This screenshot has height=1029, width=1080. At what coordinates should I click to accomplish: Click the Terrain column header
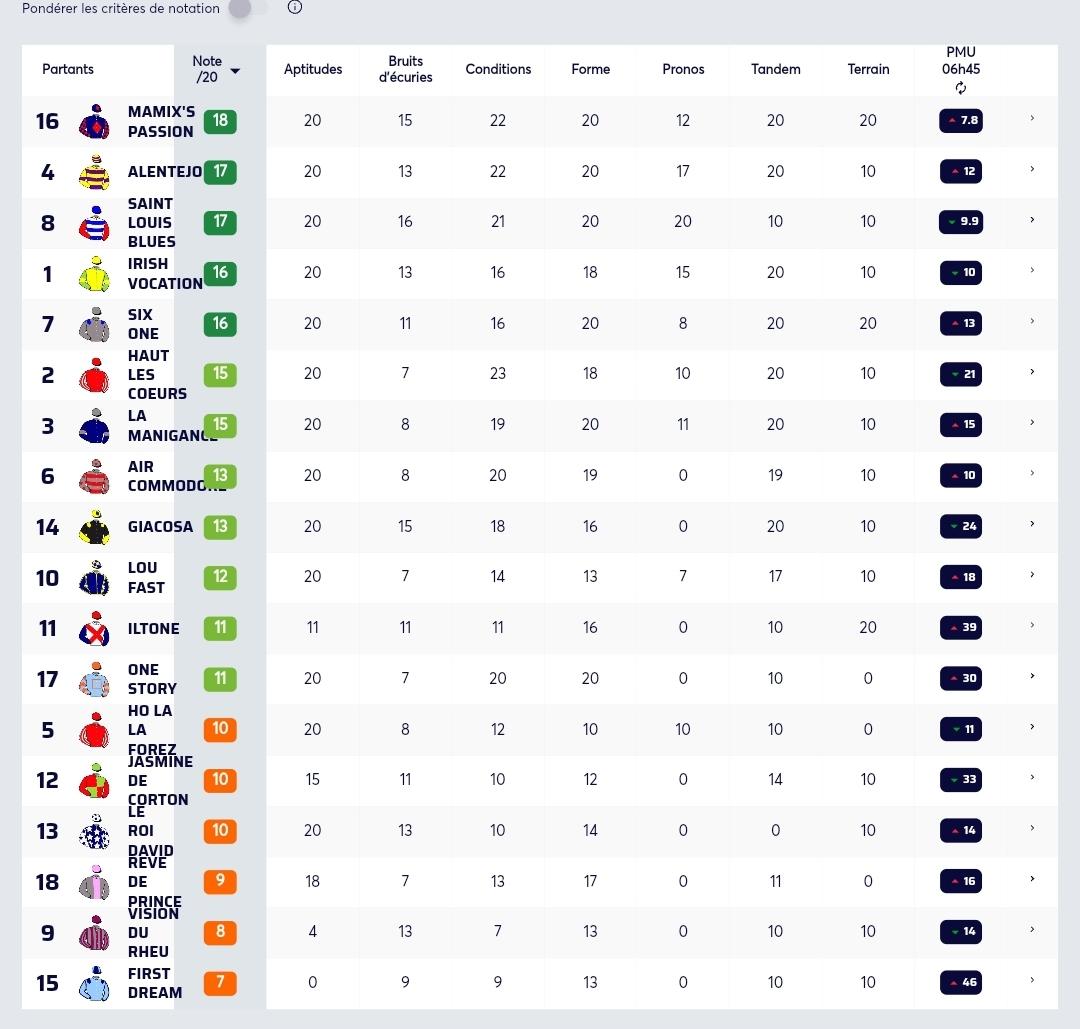[868, 69]
